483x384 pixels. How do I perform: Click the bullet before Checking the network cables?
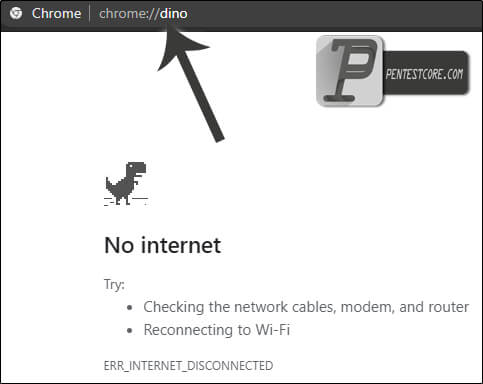130,308
